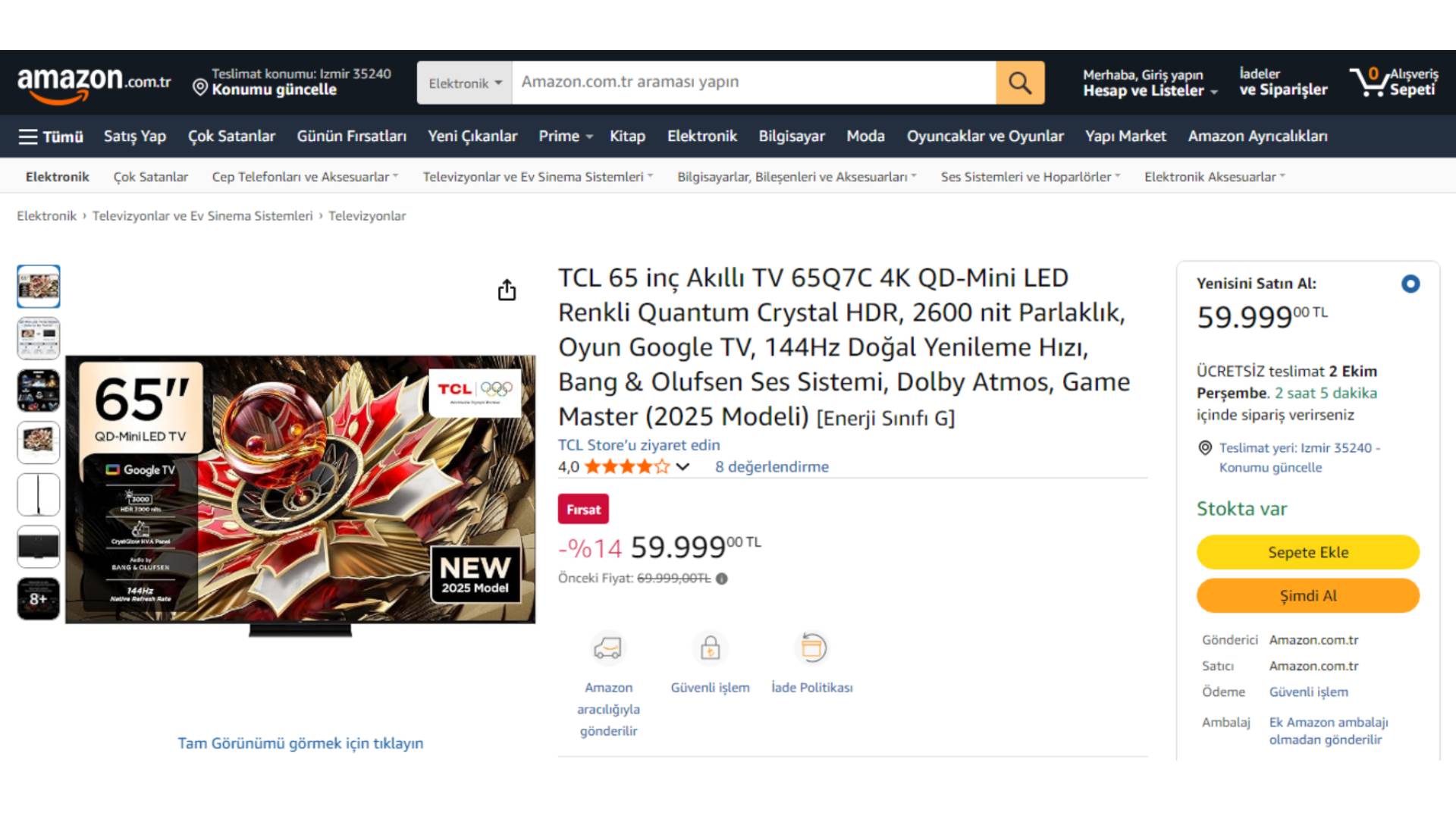
Task: Select the 8+ more images thumbnail
Action: click(39, 598)
